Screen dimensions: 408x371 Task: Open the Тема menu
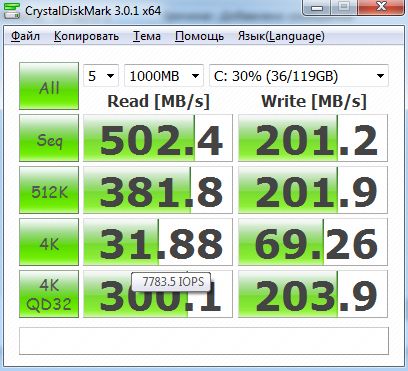pos(147,36)
